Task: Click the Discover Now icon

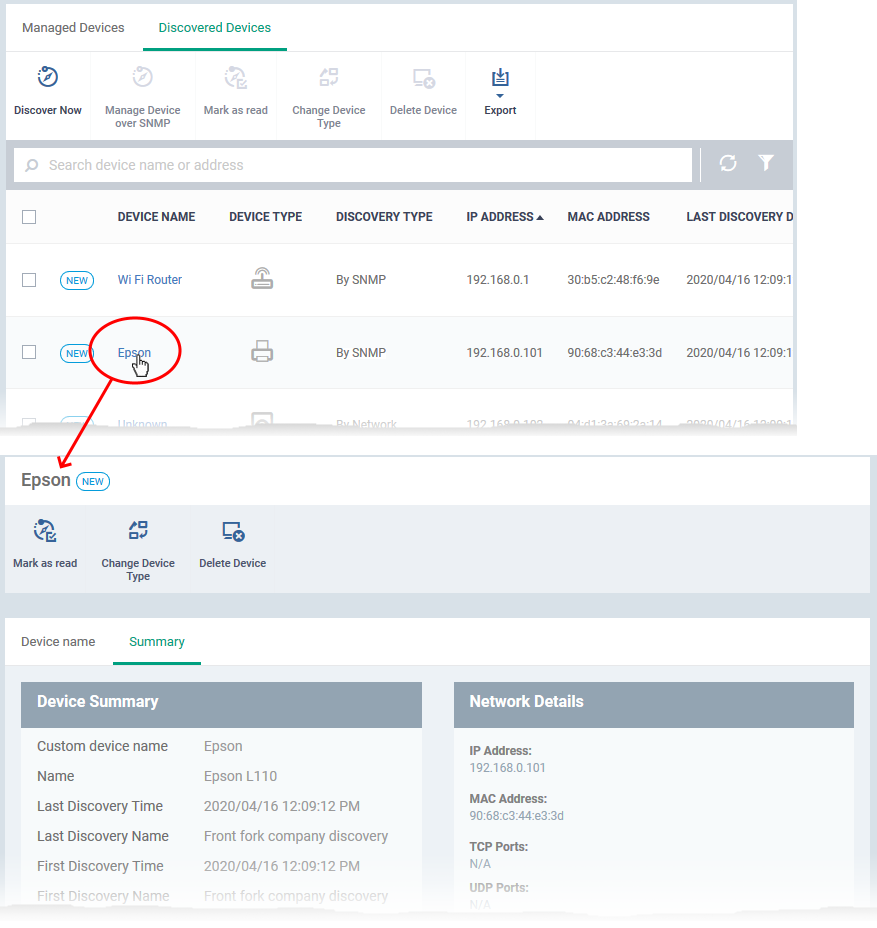Action: 47,78
